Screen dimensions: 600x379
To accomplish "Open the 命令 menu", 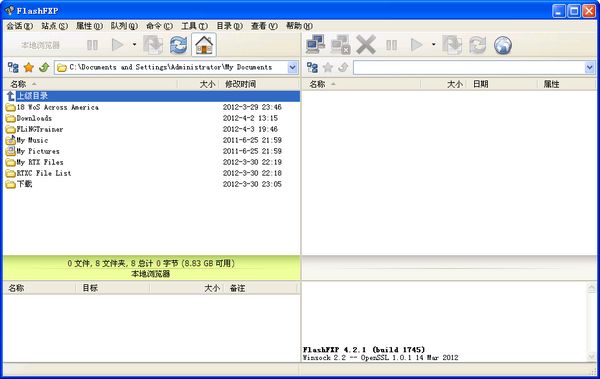I will click(159, 26).
